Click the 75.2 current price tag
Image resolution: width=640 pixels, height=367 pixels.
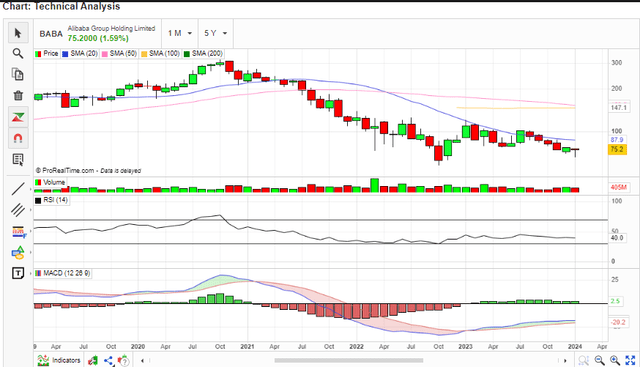[617, 149]
